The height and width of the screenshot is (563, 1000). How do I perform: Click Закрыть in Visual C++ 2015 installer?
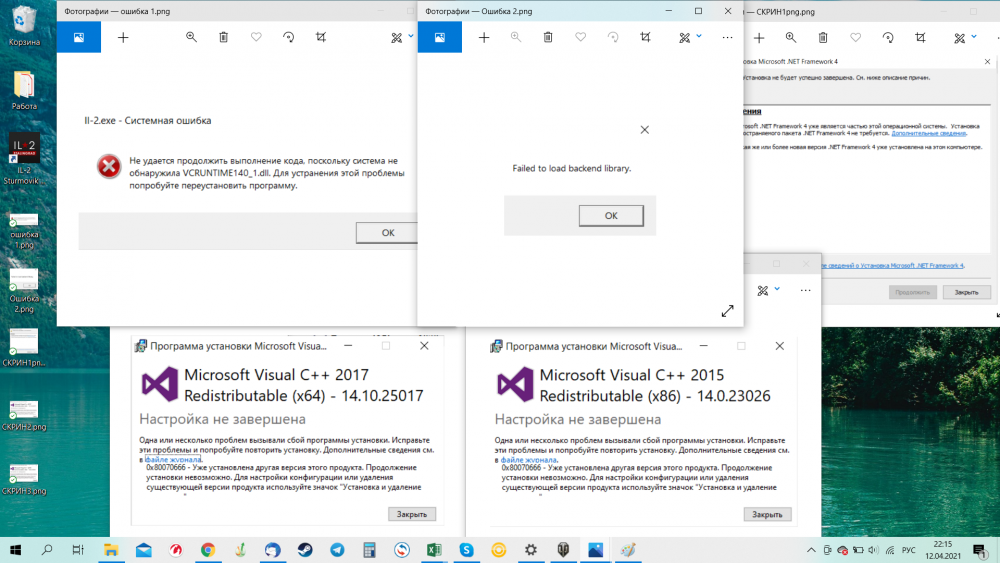pos(767,514)
